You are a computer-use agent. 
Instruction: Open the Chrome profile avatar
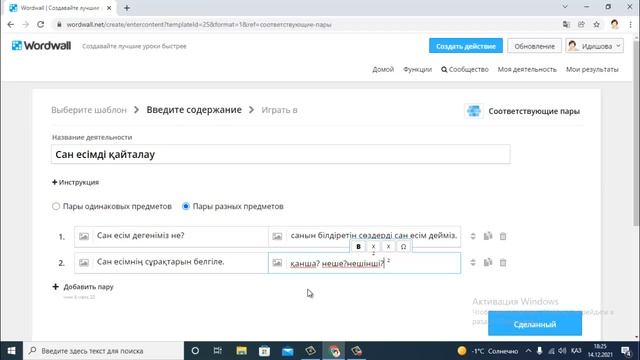click(614, 24)
